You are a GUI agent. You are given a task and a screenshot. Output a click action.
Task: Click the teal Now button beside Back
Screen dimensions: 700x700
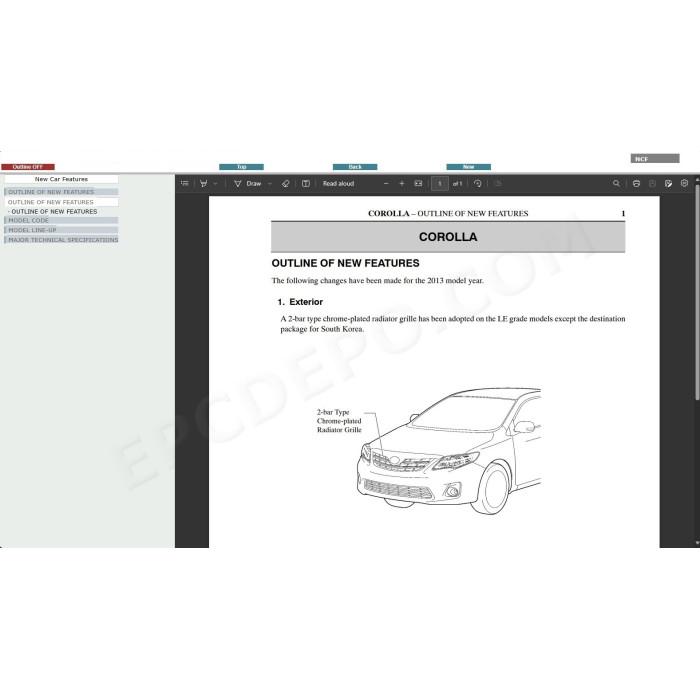(x=469, y=167)
